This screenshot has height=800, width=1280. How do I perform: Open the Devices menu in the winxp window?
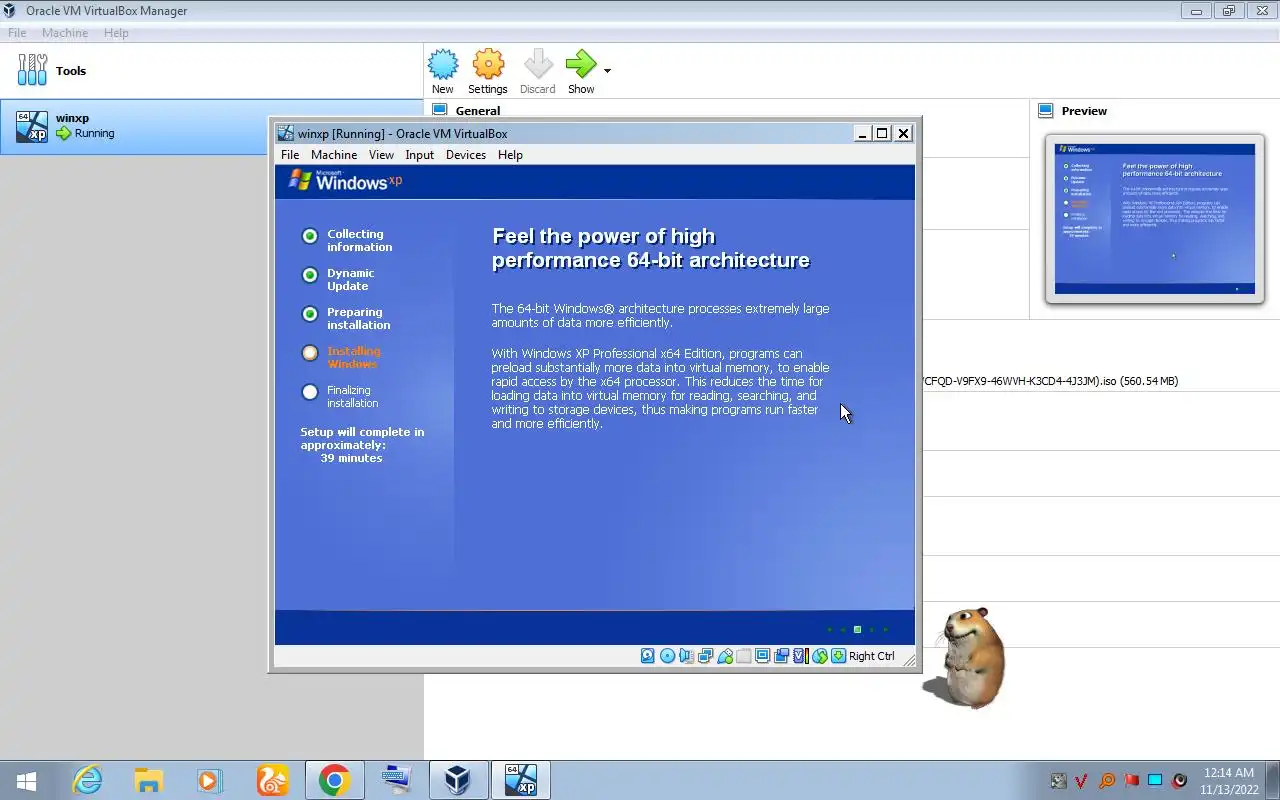pos(466,155)
